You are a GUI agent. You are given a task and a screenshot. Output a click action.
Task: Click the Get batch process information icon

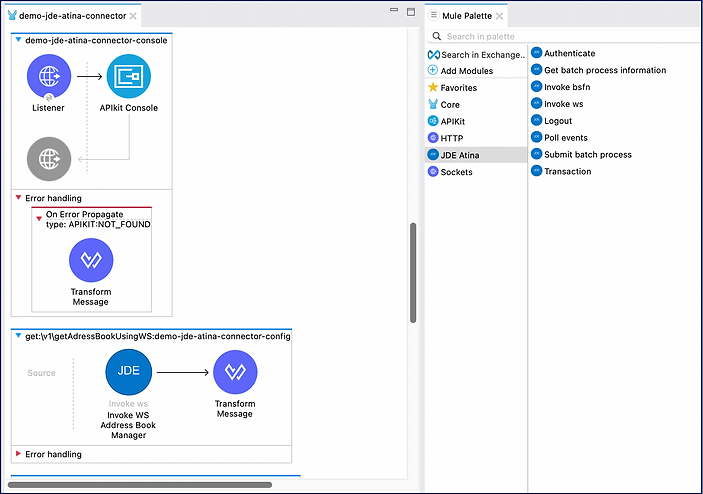click(x=537, y=69)
